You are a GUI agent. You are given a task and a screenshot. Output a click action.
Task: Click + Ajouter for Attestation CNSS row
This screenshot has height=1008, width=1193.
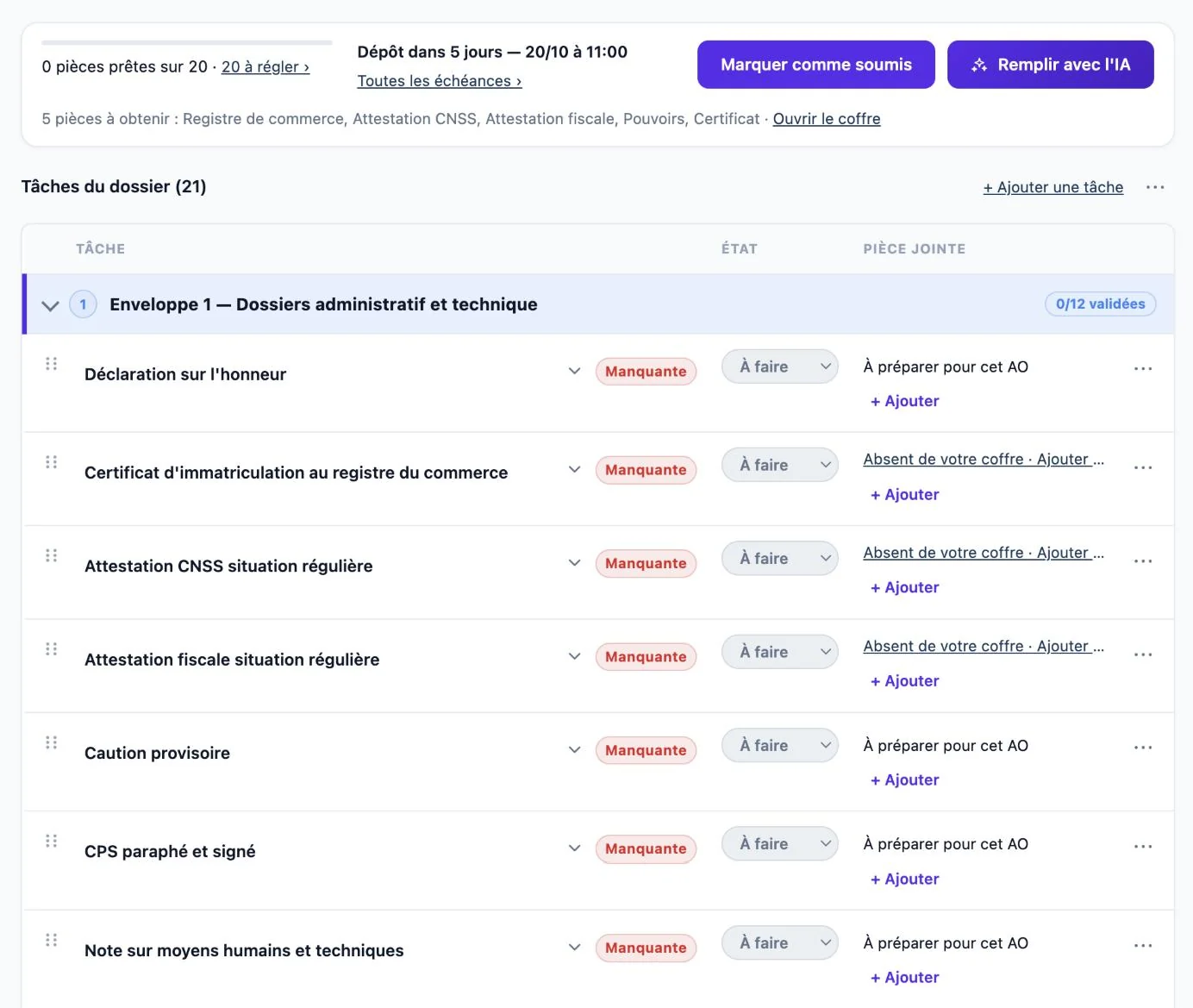point(905,588)
